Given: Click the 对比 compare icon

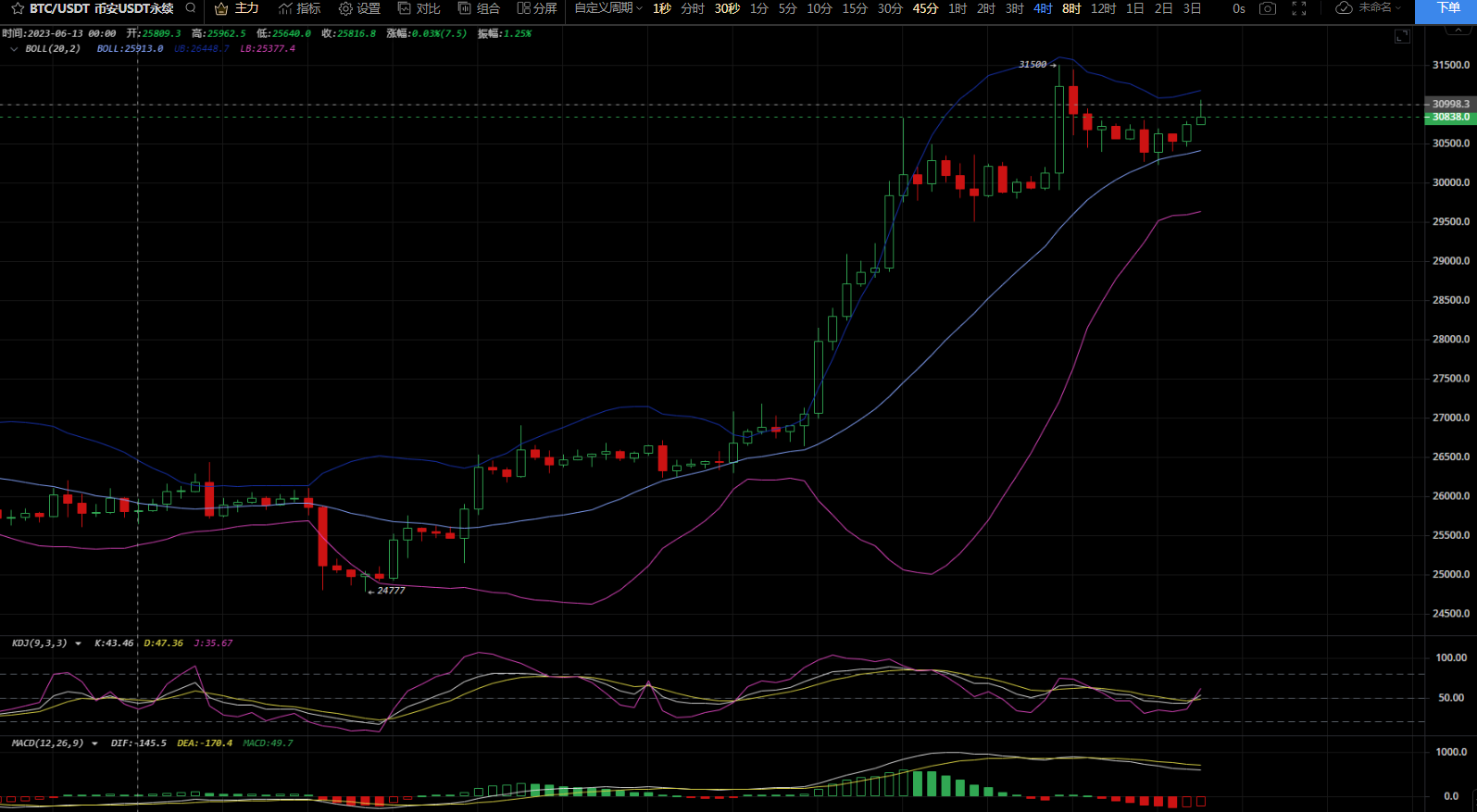Looking at the screenshot, I should (419, 8).
